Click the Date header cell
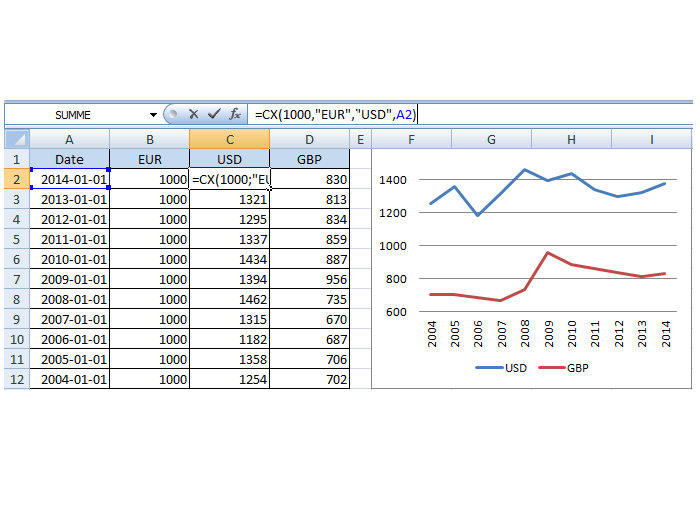700x525 pixels. [x=69, y=159]
